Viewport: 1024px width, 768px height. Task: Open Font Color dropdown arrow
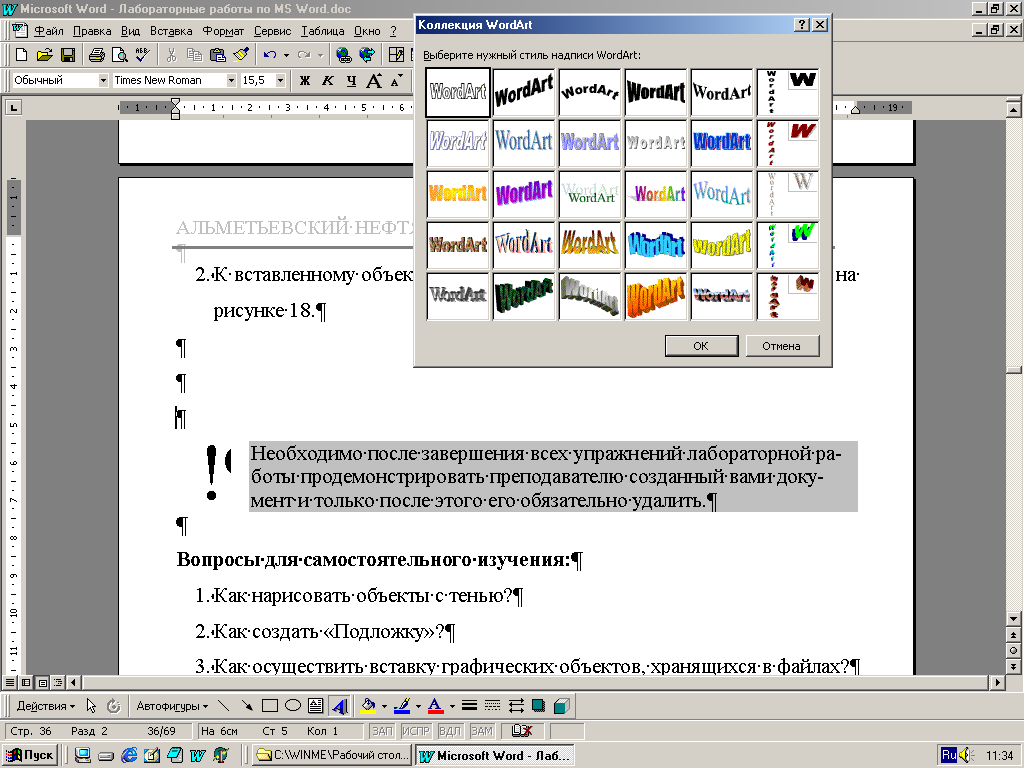[x=452, y=706]
